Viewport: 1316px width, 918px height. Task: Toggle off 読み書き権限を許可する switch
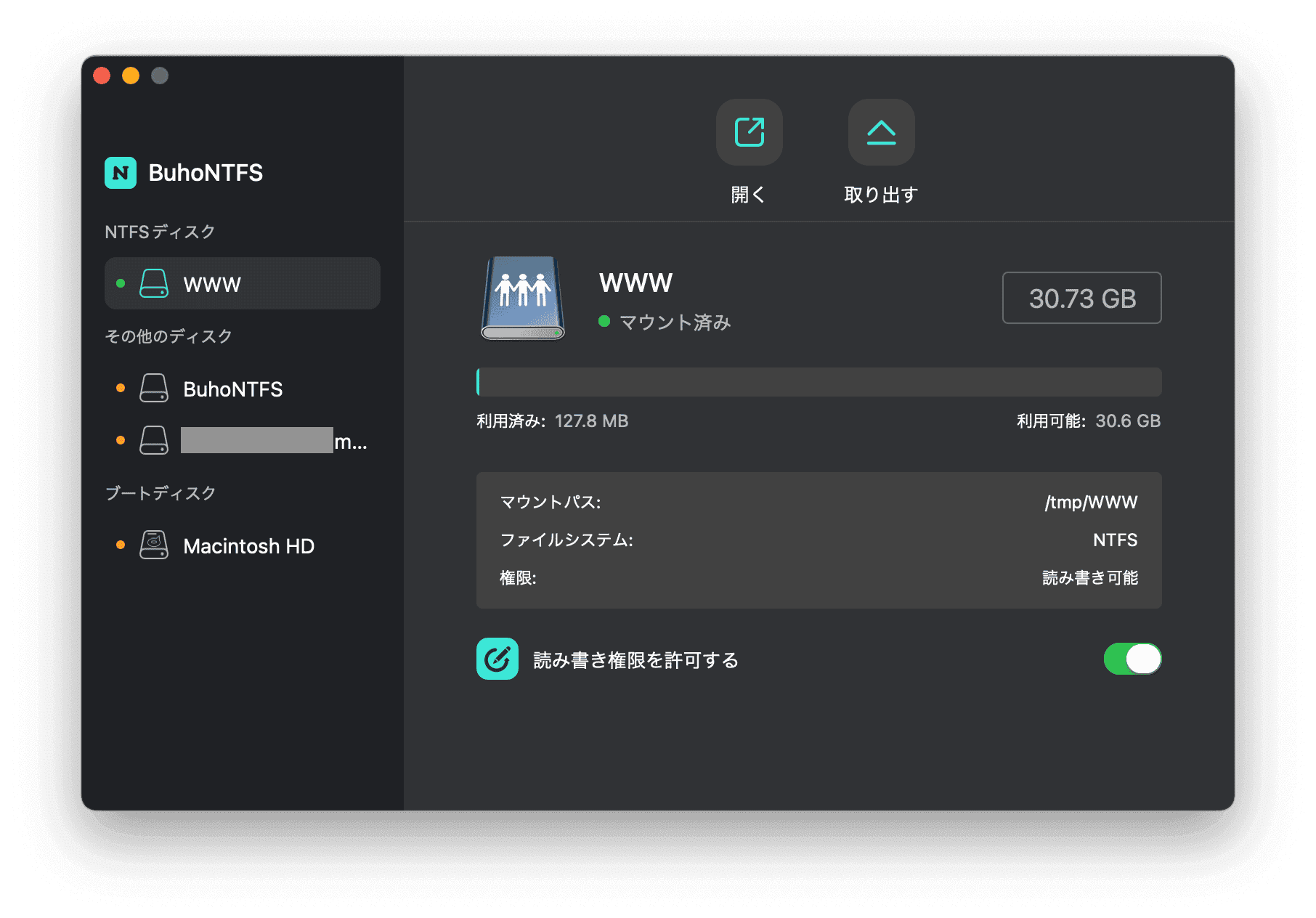pyautogui.click(x=1132, y=659)
